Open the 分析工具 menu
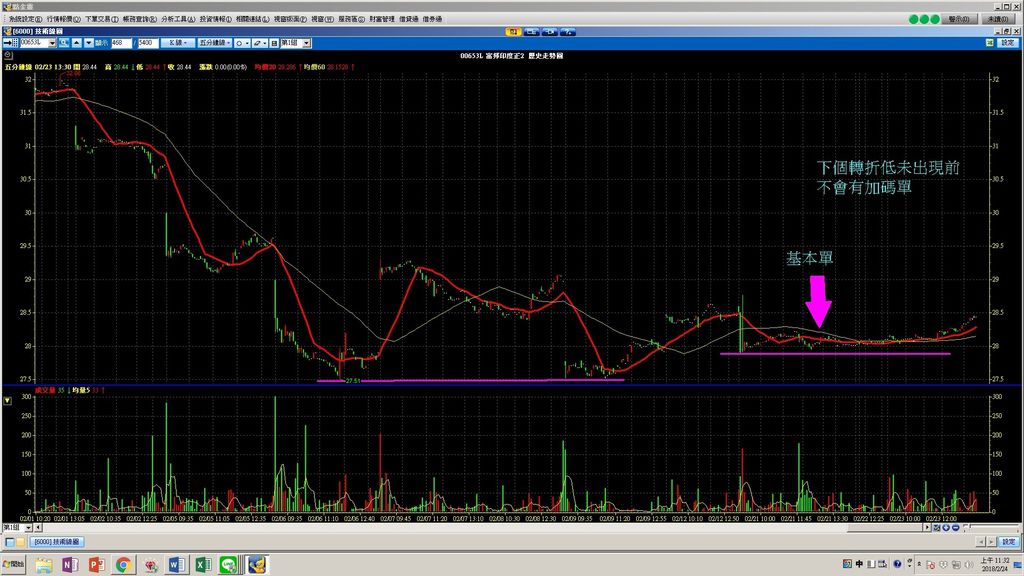Image resolution: width=1024 pixels, height=576 pixels. click(178, 19)
